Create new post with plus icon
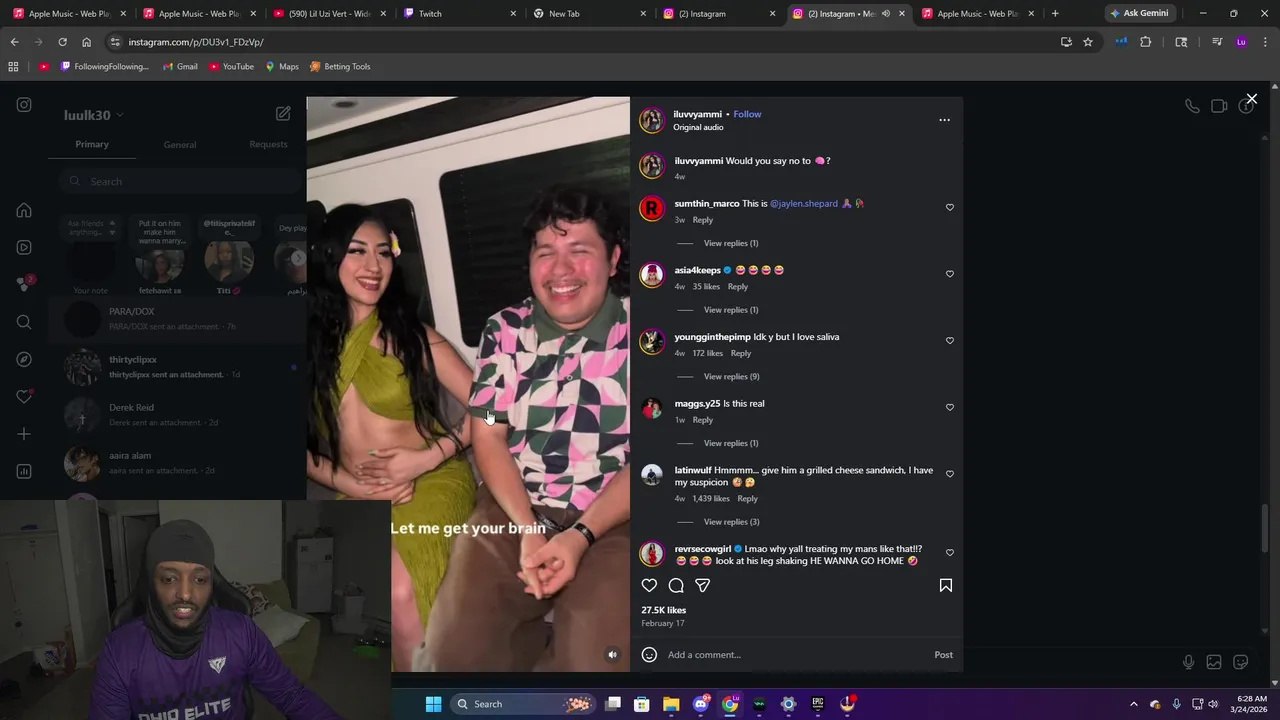Image resolution: width=1280 pixels, height=720 pixels. [24, 434]
